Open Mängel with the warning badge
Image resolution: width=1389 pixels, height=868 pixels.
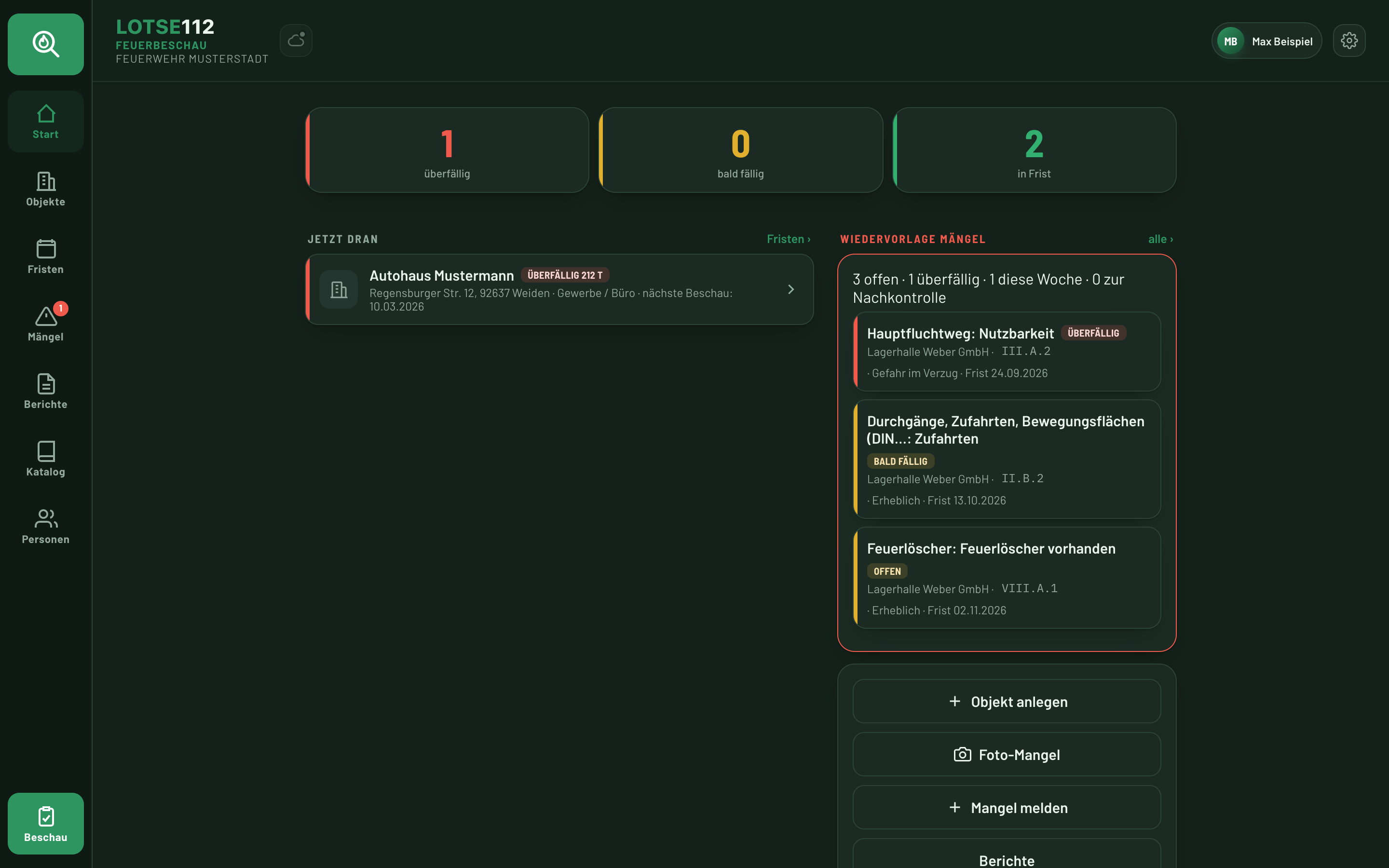(x=45, y=324)
